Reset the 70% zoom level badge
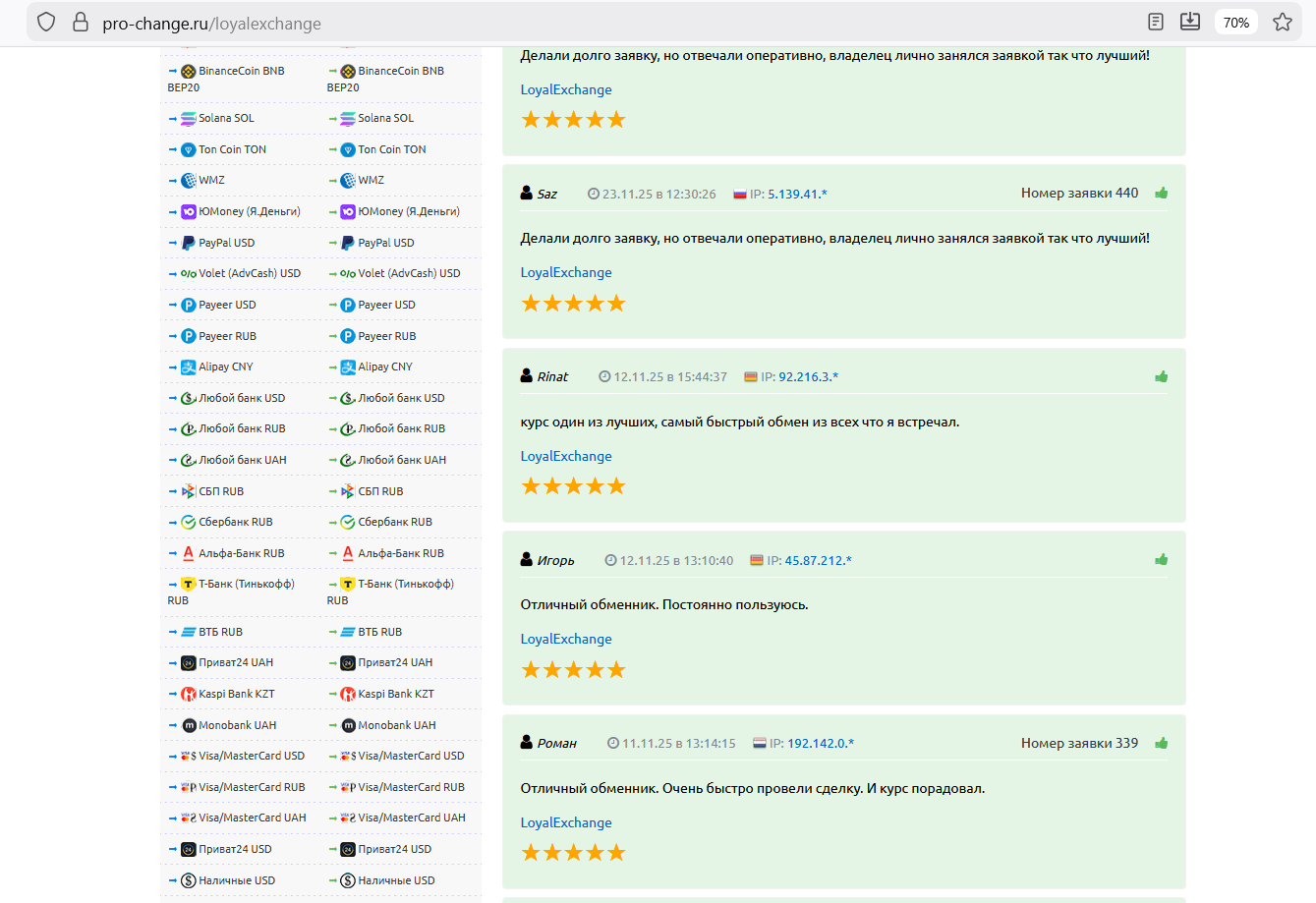 tap(1235, 22)
